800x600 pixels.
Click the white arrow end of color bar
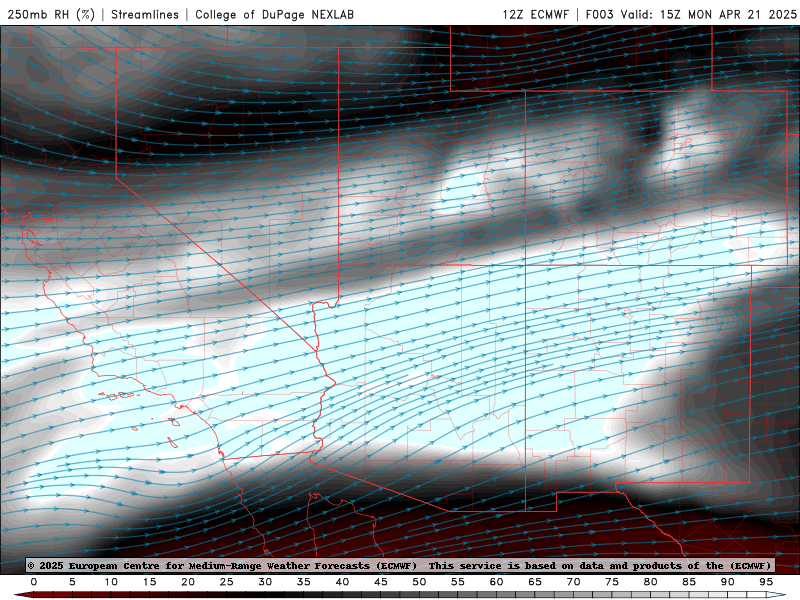tap(777, 595)
